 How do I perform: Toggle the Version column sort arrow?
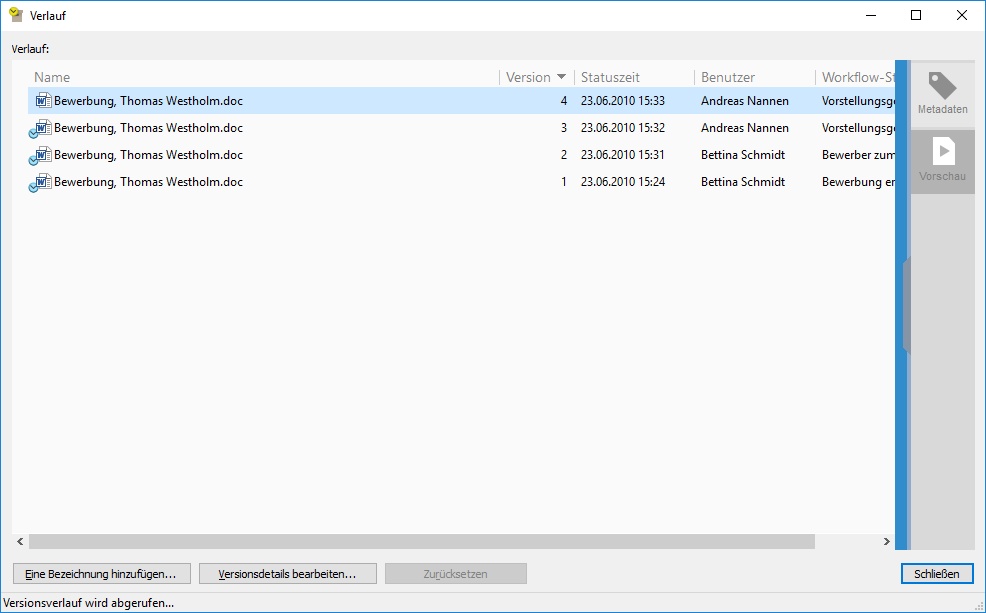[562, 77]
